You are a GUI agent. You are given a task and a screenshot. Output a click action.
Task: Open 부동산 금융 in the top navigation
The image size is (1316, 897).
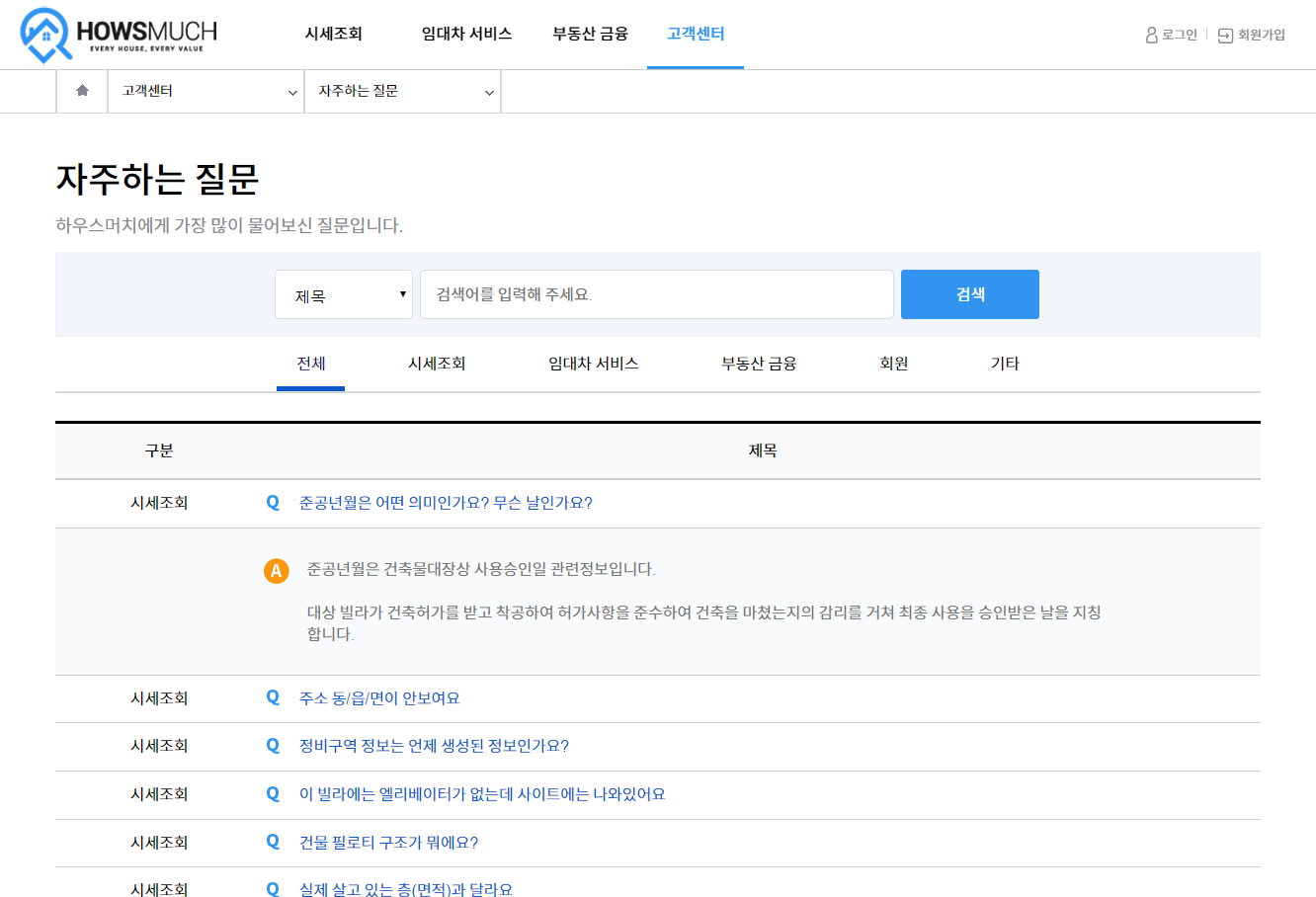[590, 35]
